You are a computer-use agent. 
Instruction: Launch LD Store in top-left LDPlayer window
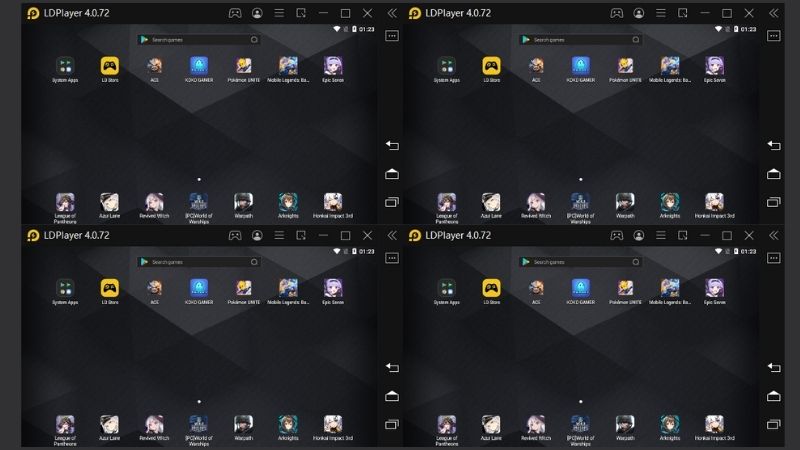tap(110, 66)
